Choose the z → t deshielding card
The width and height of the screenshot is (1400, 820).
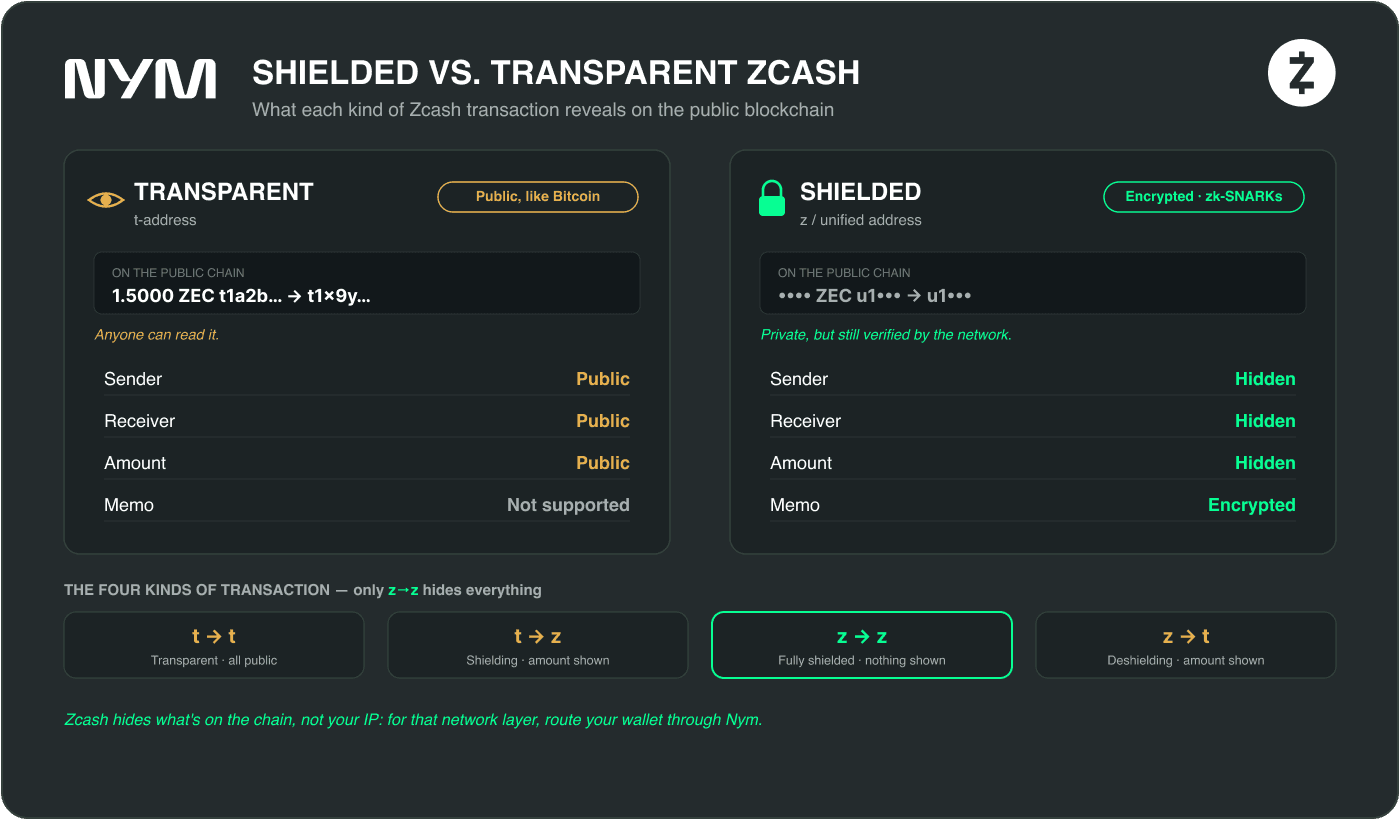pos(1186,645)
